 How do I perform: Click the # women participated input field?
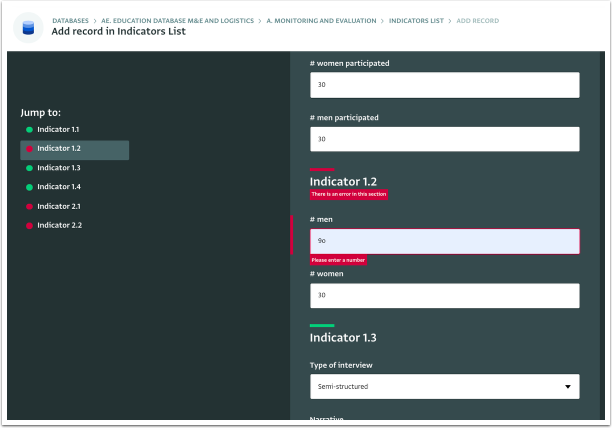(445, 85)
